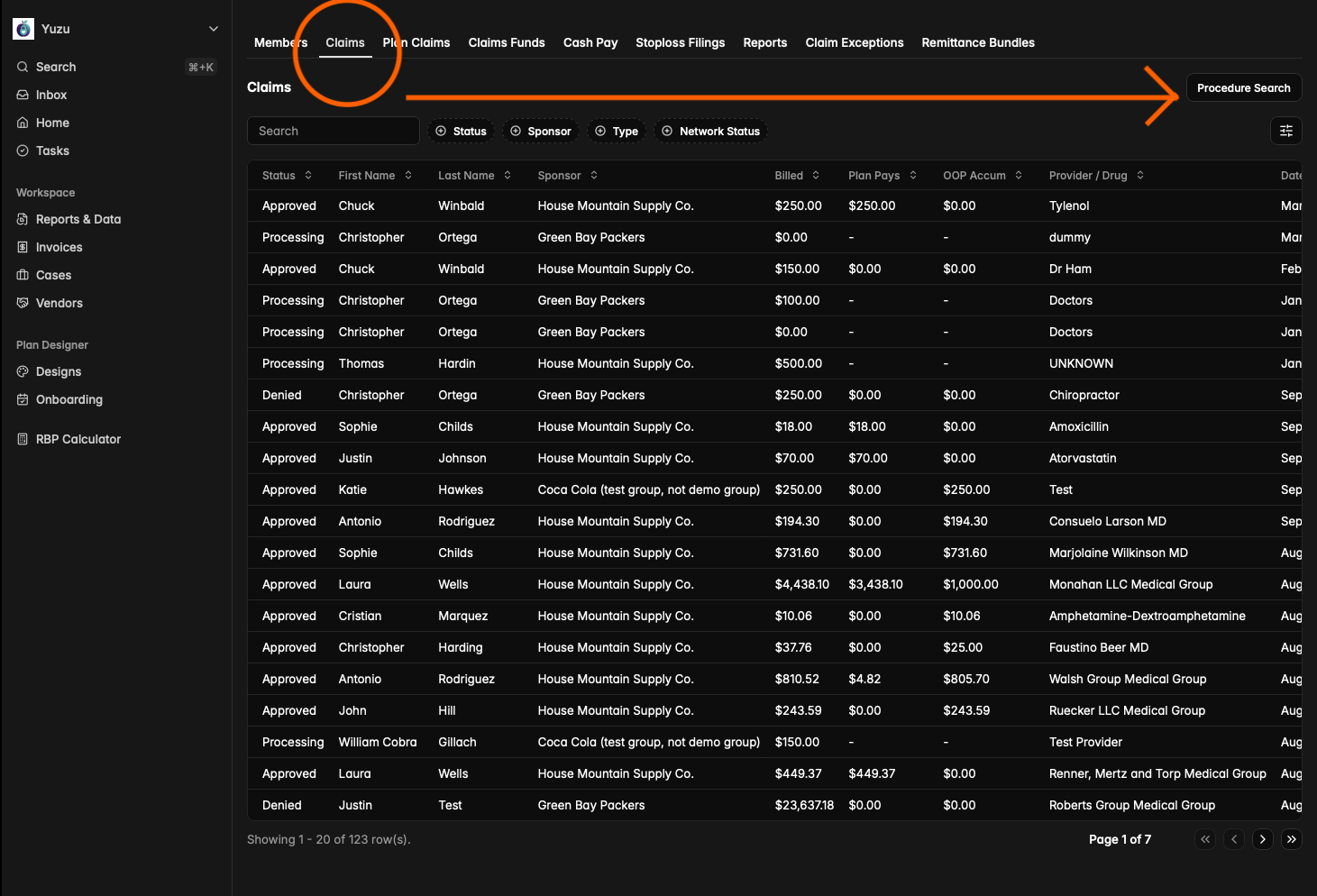Click the claims Search input field

(x=334, y=131)
